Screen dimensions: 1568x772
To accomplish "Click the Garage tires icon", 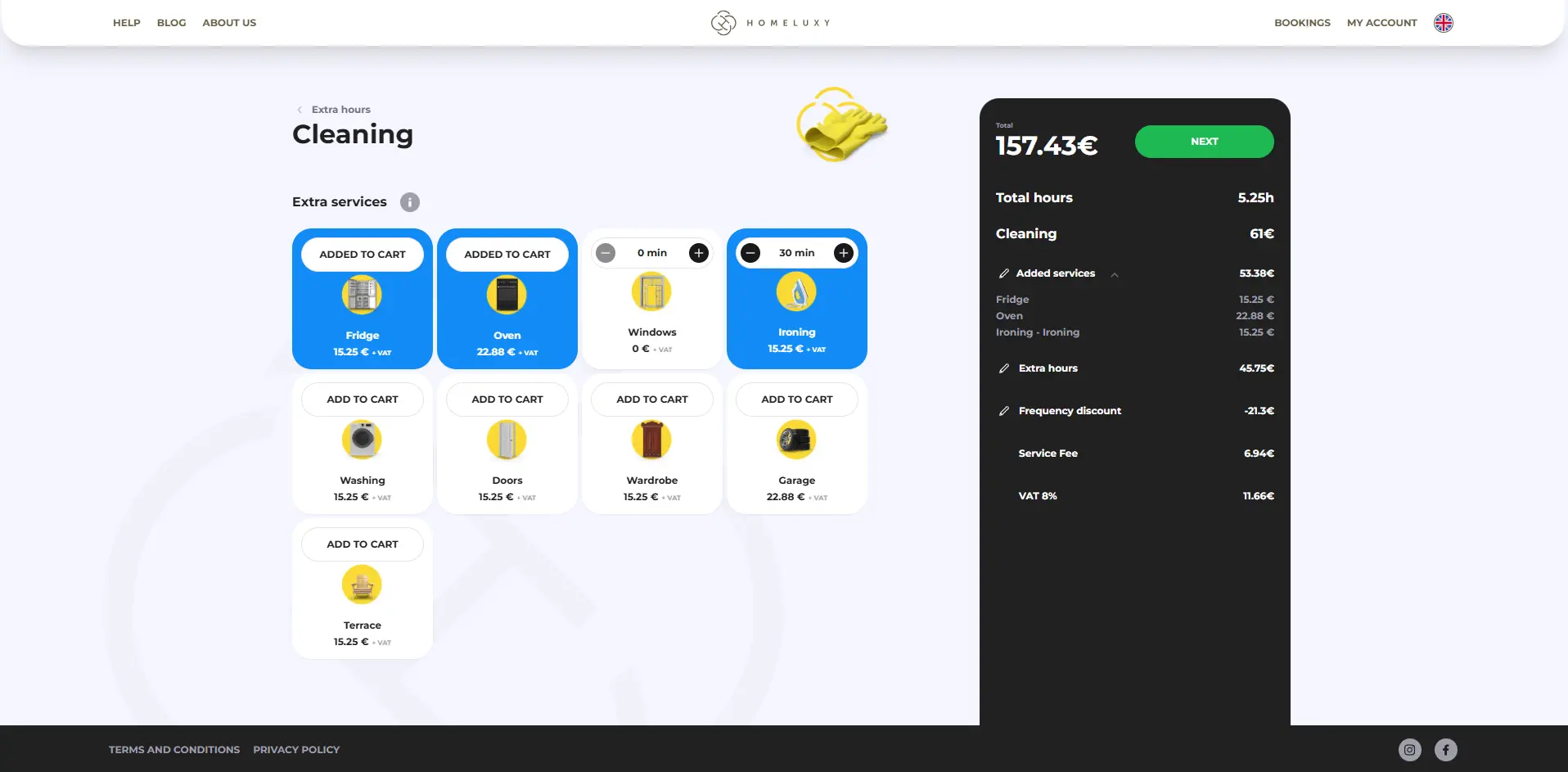I will click(796, 440).
